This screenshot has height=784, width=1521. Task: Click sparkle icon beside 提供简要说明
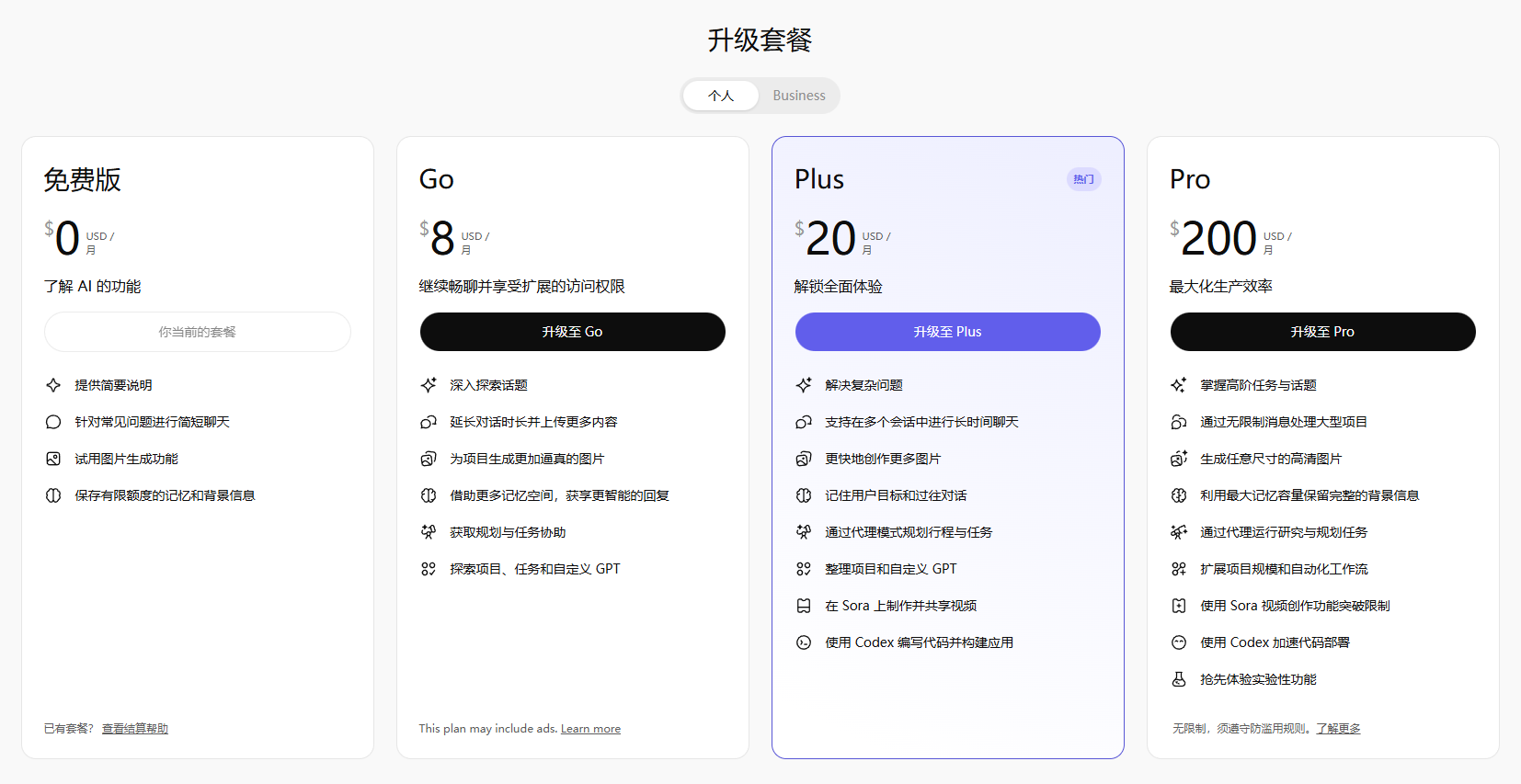coord(53,385)
